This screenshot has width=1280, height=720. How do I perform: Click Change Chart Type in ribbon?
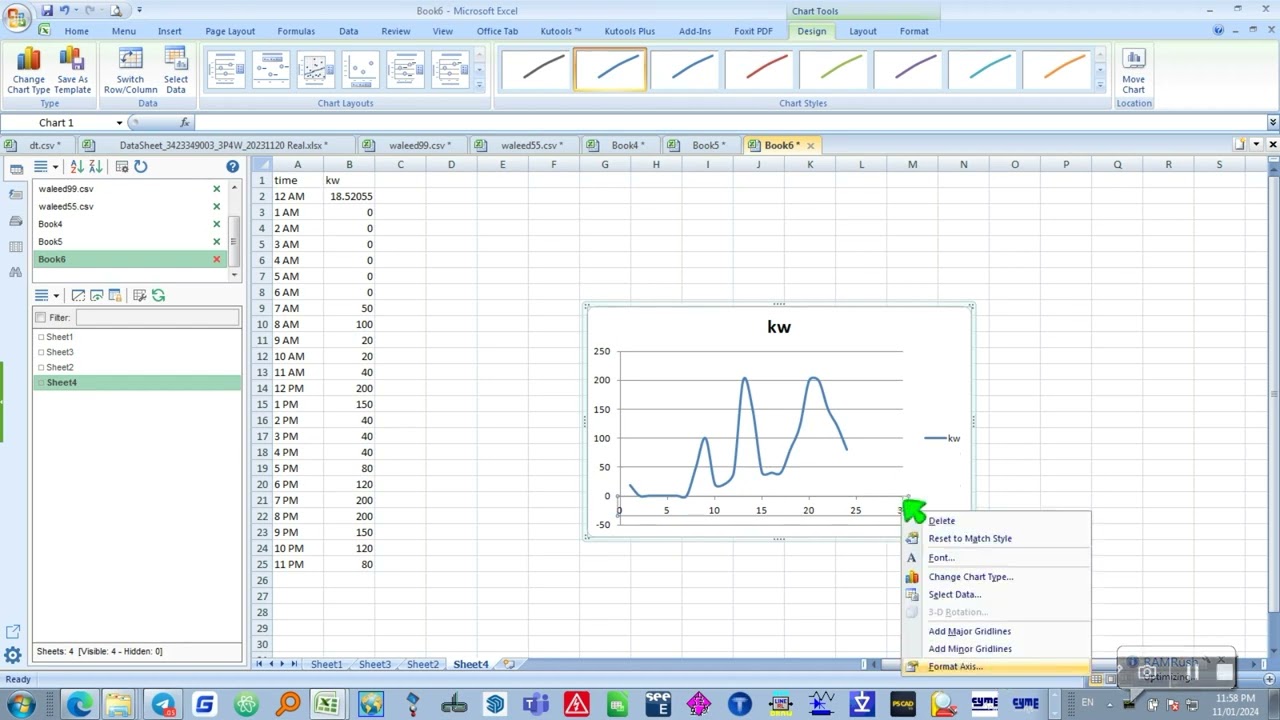[x=28, y=71]
